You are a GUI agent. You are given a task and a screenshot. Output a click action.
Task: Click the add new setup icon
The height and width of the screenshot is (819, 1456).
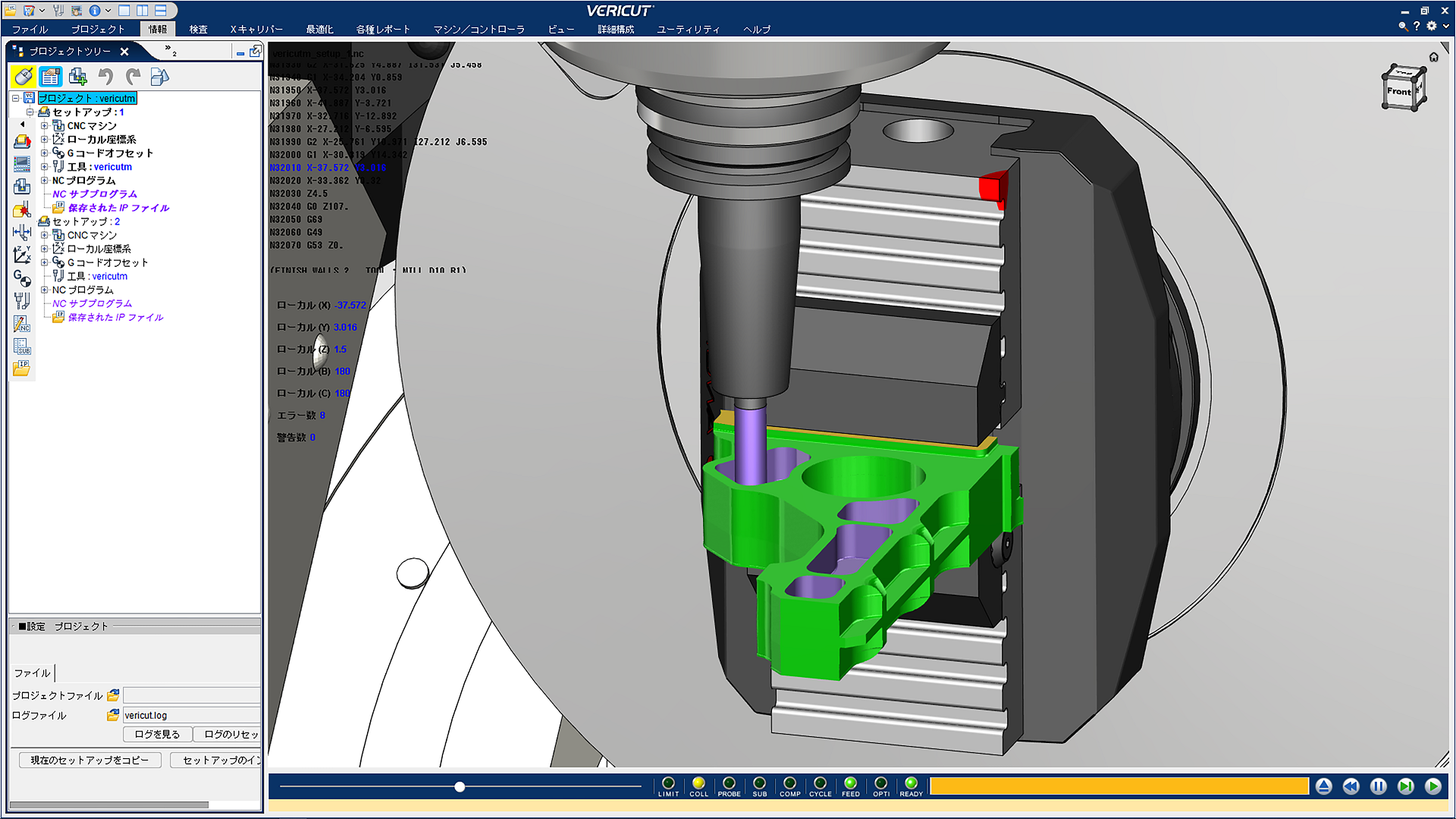(x=77, y=77)
